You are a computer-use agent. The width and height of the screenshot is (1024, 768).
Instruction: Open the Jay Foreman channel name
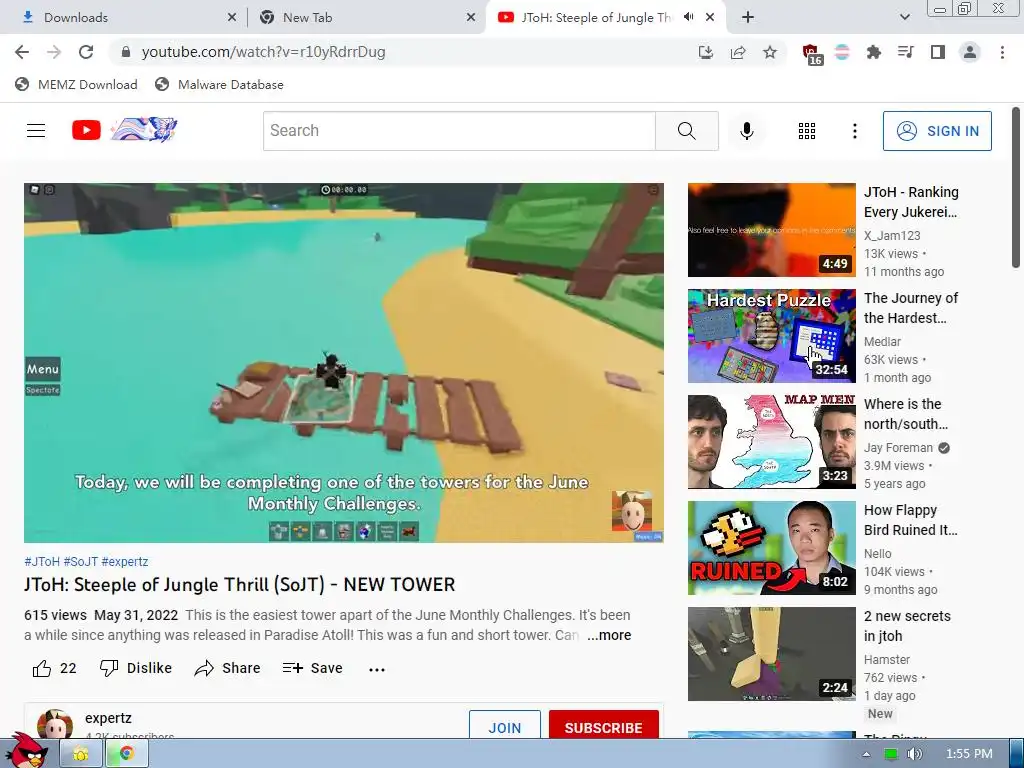tap(898, 448)
